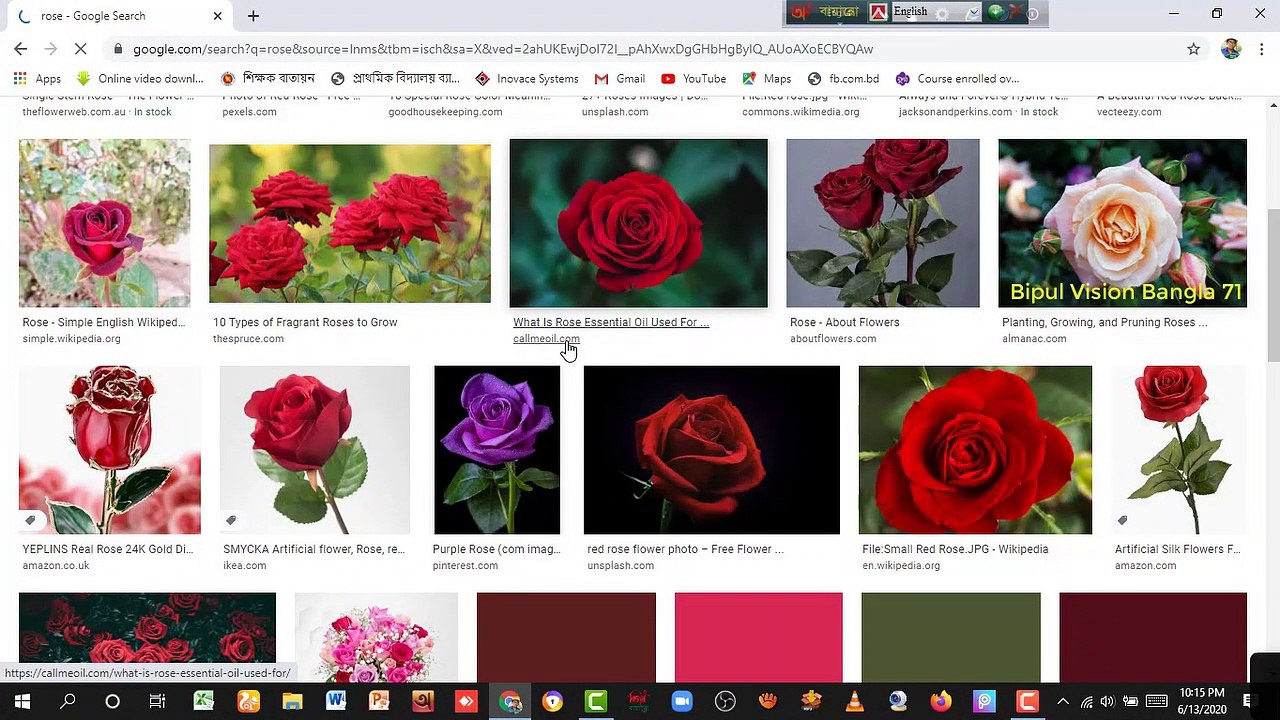
Task: Open the many red roses image in bottom row
Action: (x=147, y=628)
